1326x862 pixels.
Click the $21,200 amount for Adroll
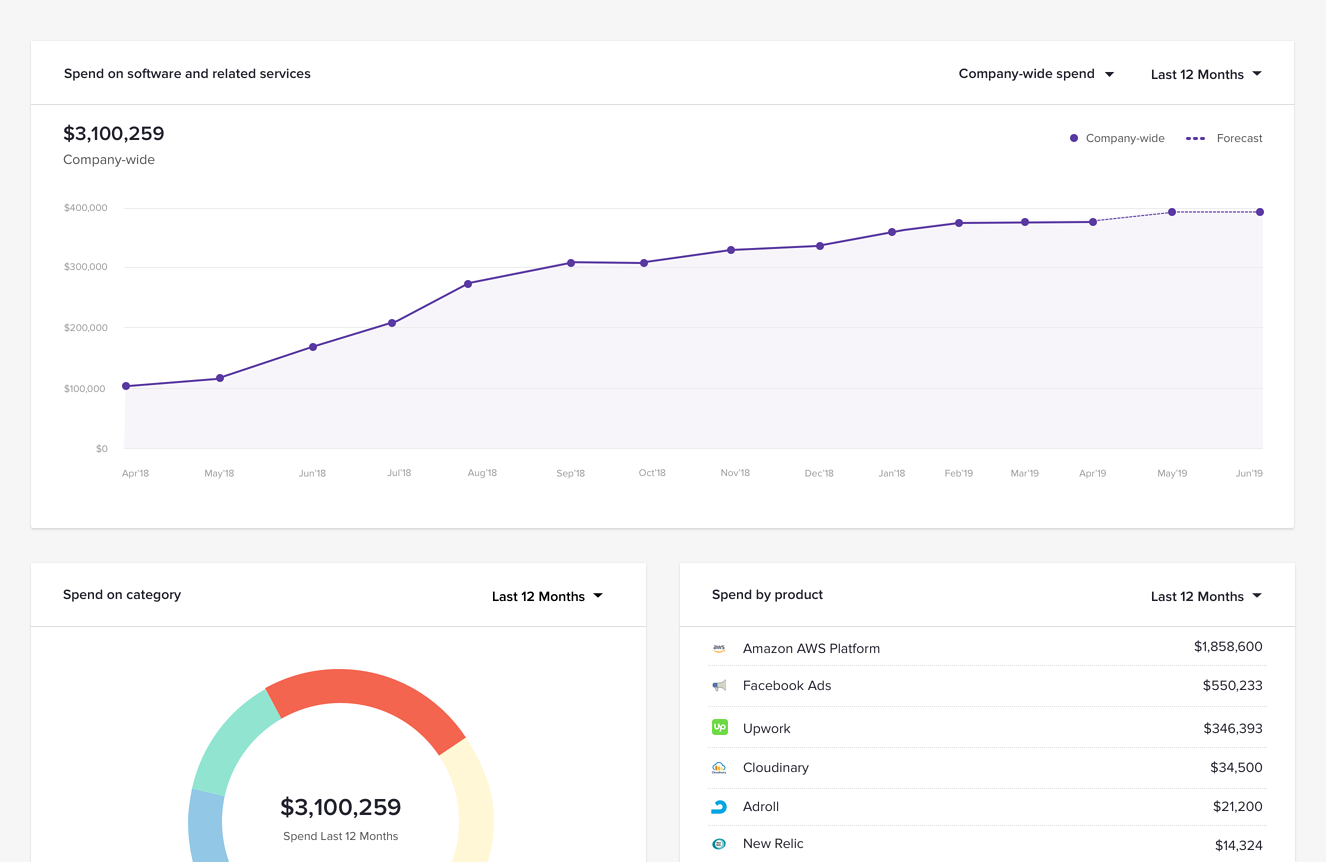coord(1236,807)
